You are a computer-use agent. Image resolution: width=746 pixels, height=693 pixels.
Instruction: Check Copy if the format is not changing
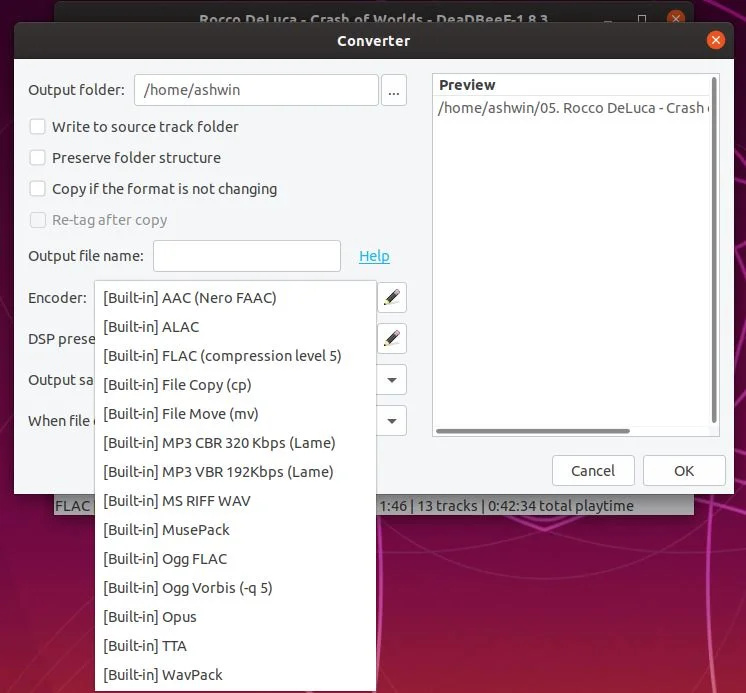pos(38,189)
